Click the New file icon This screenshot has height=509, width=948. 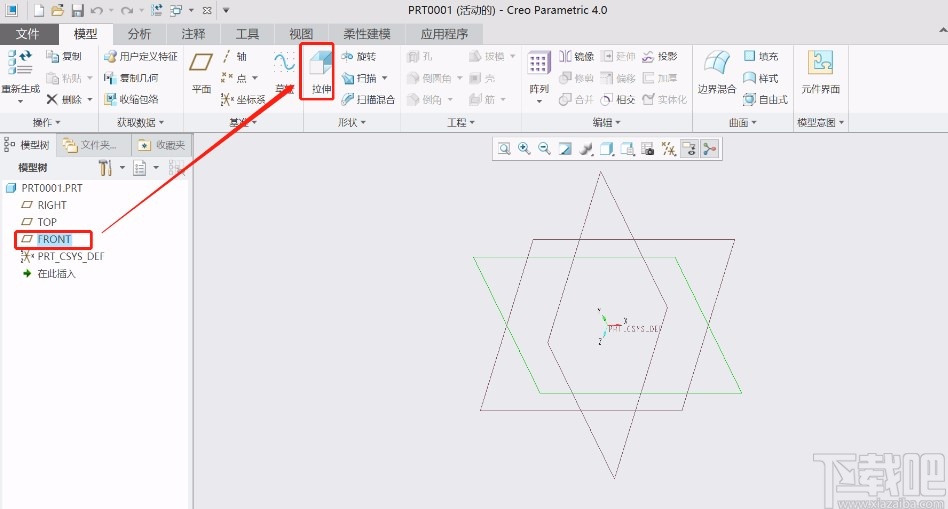tap(39, 10)
